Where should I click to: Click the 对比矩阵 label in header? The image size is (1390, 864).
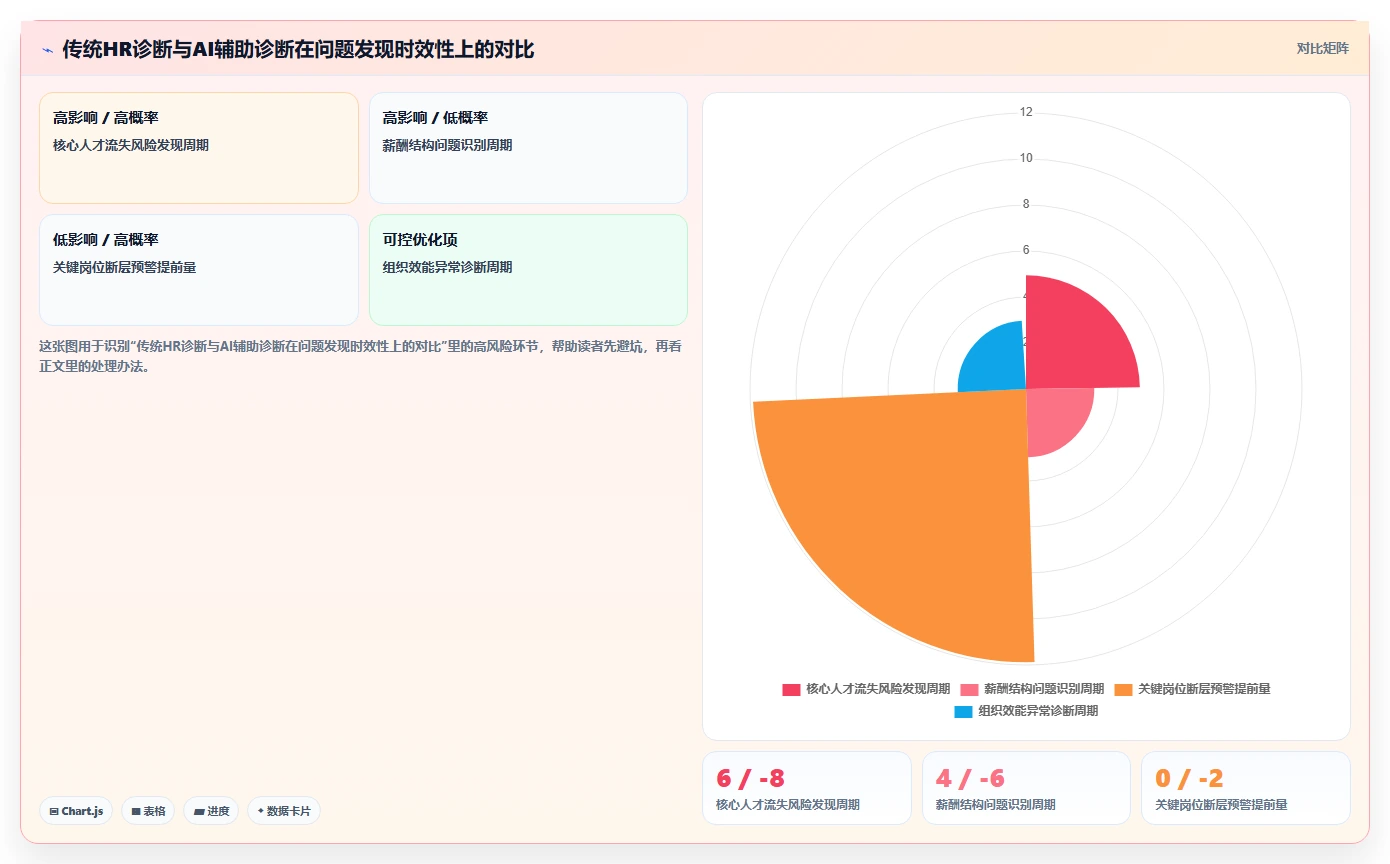click(1322, 48)
